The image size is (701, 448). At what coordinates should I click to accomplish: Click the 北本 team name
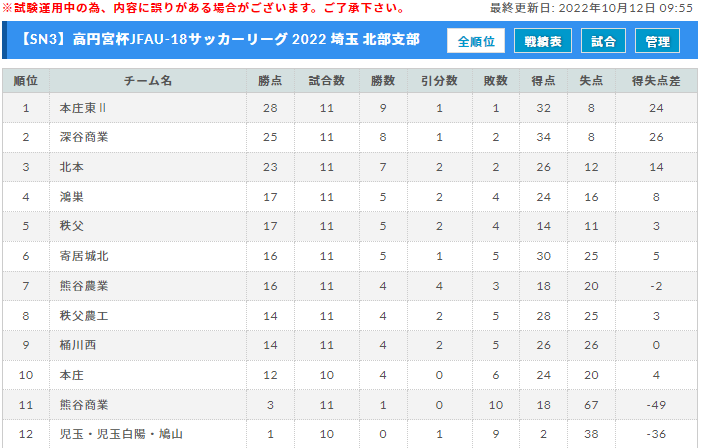pos(72,167)
